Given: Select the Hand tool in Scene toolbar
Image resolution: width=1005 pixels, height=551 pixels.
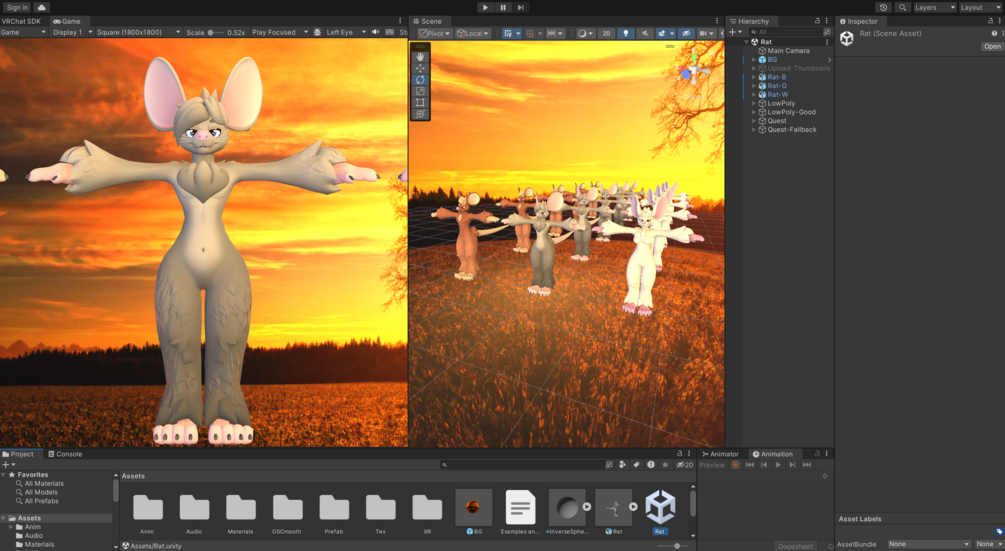Looking at the screenshot, I should (x=420, y=57).
